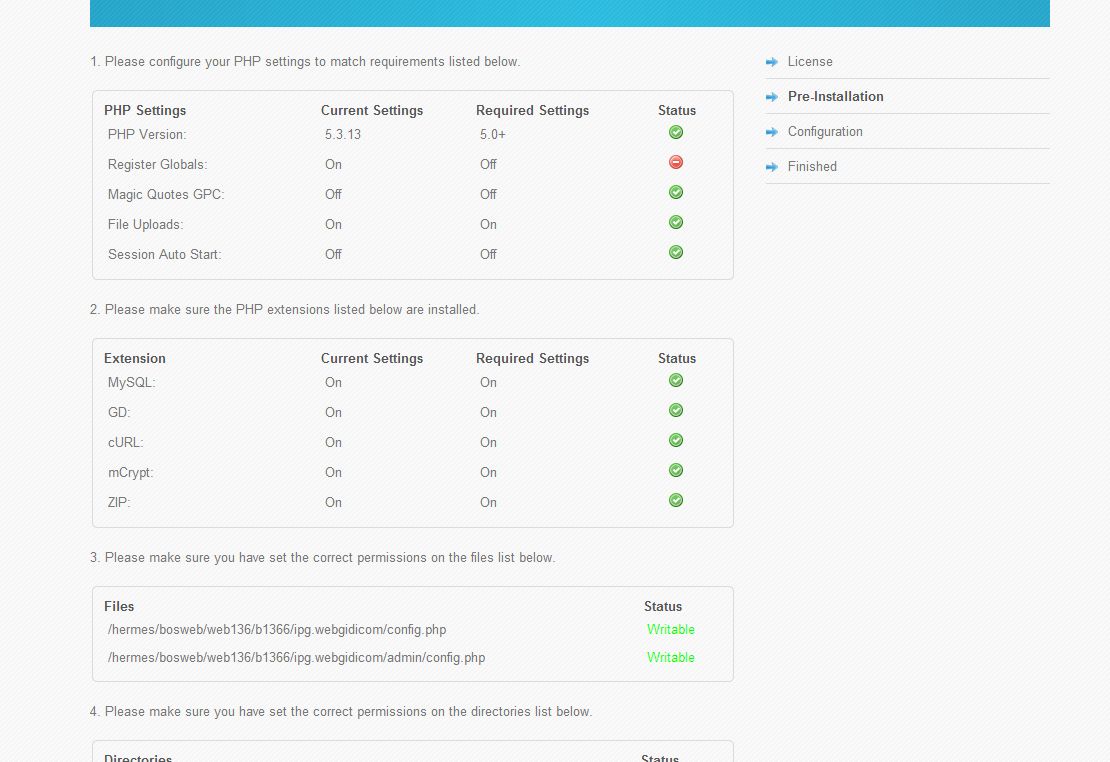
Task: Click the Files column header
Action: 119,606
